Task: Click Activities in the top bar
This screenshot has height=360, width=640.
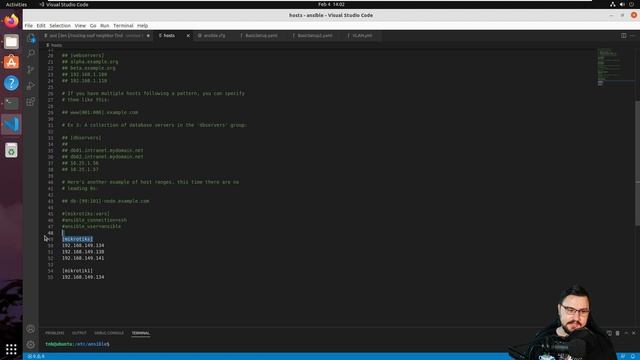Action: pos(16,4)
